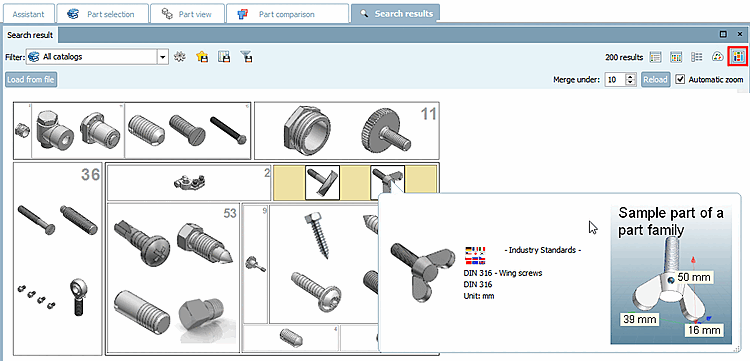
Task: Click the Reload button
Action: pyautogui.click(x=655, y=79)
